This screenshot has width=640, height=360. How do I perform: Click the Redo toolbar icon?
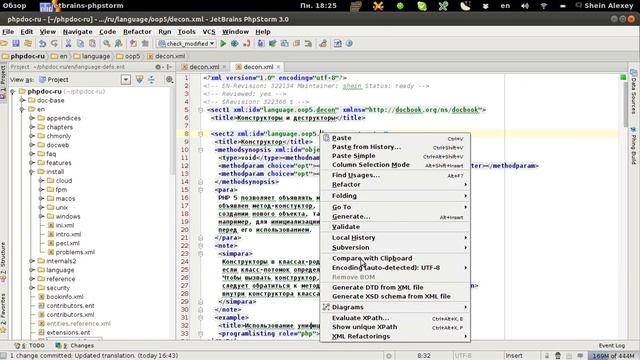pos(54,43)
